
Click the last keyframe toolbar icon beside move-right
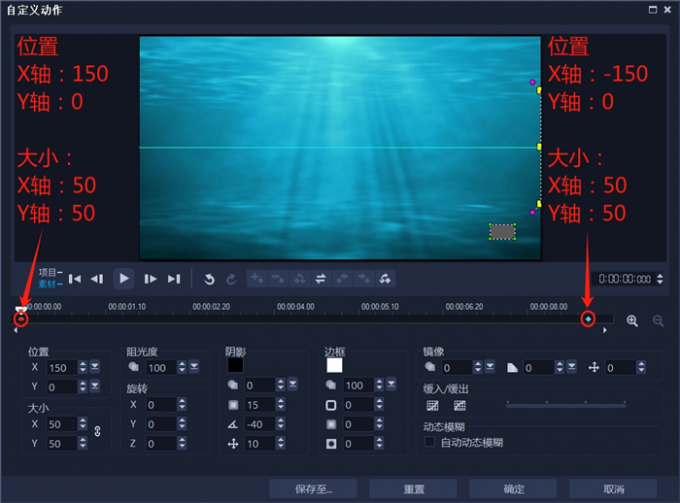[385, 278]
